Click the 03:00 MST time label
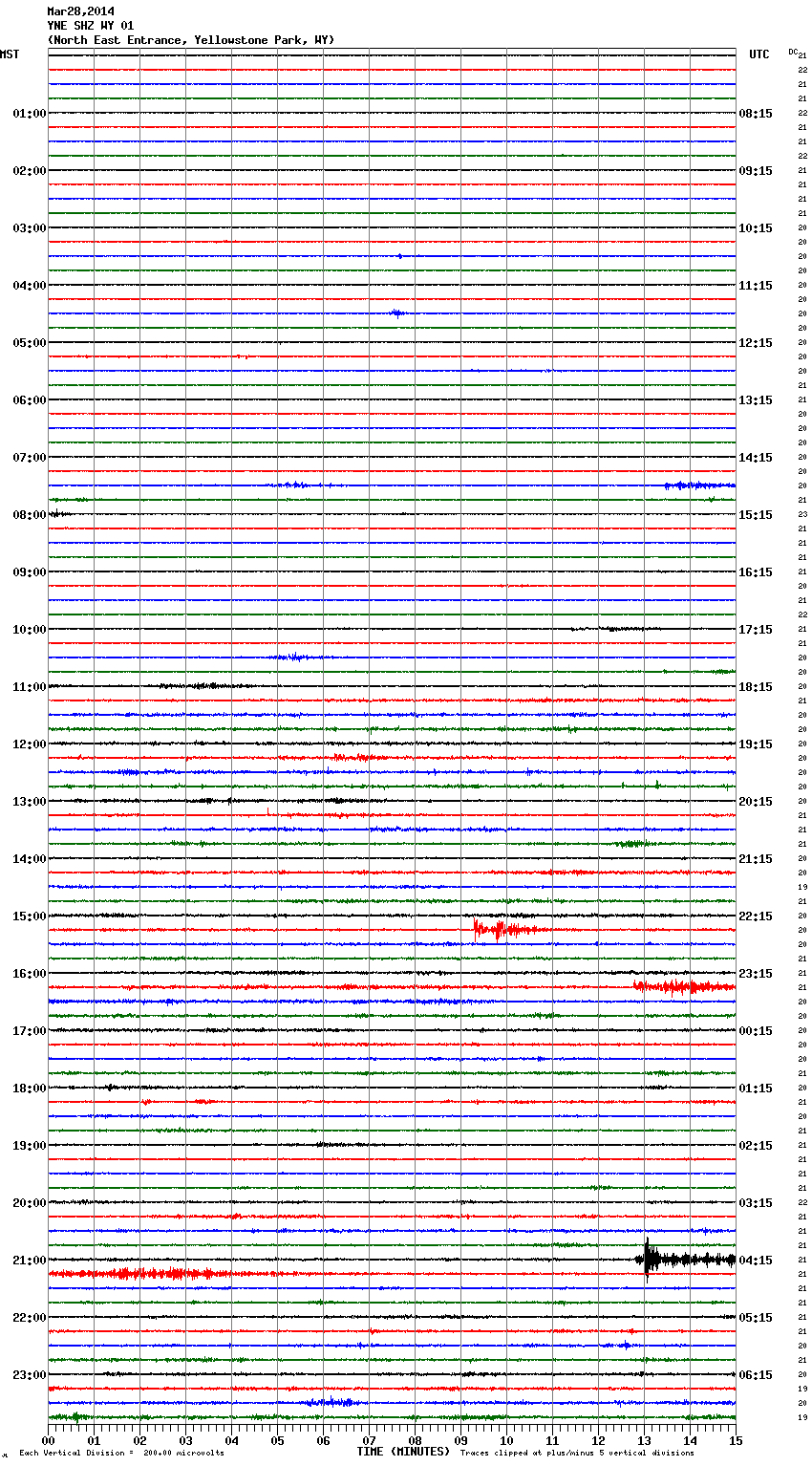 [x=30, y=228]
